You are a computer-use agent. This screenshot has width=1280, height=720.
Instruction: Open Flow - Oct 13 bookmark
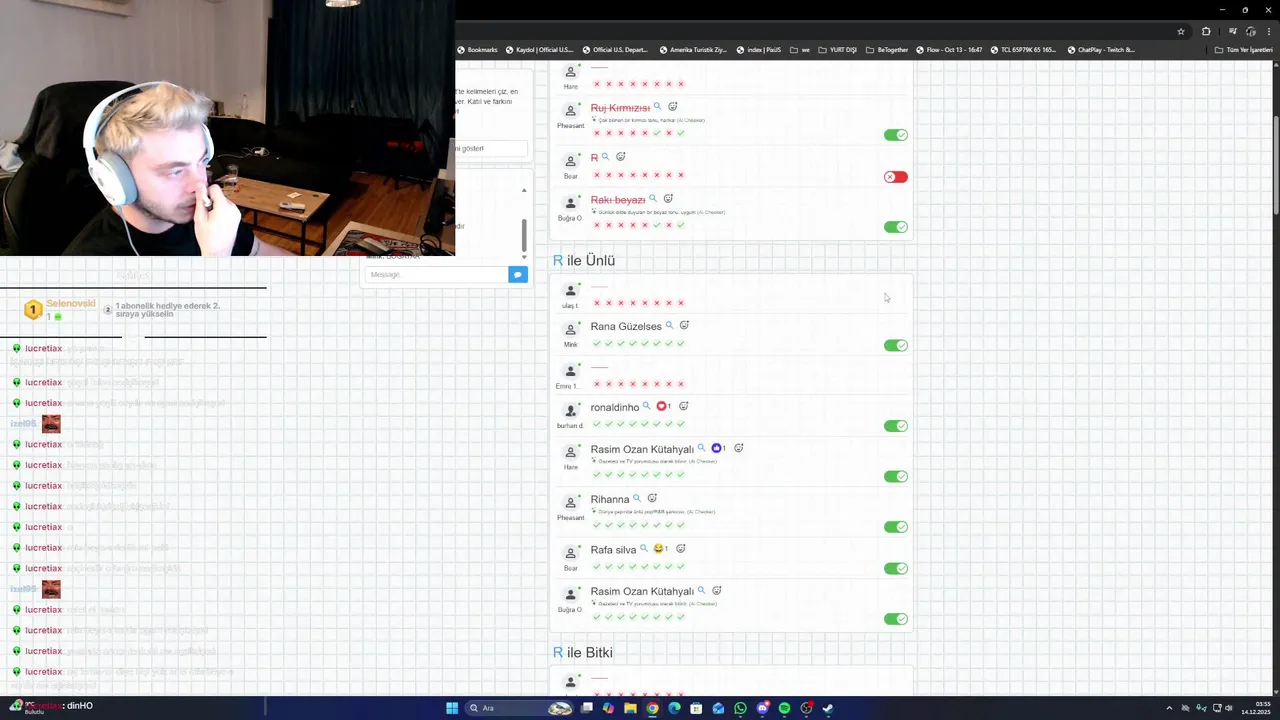(949, 50)
